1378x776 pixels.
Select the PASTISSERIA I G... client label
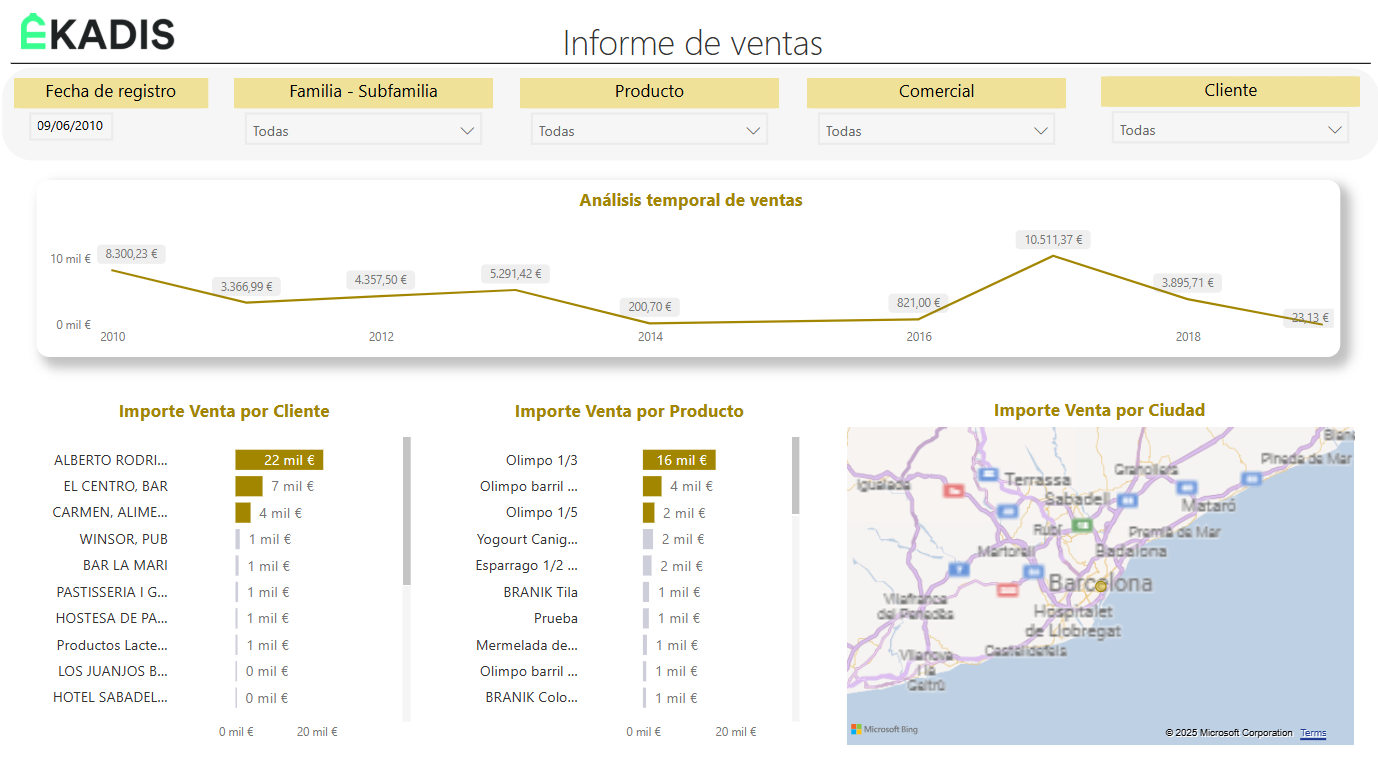point(112,592)
